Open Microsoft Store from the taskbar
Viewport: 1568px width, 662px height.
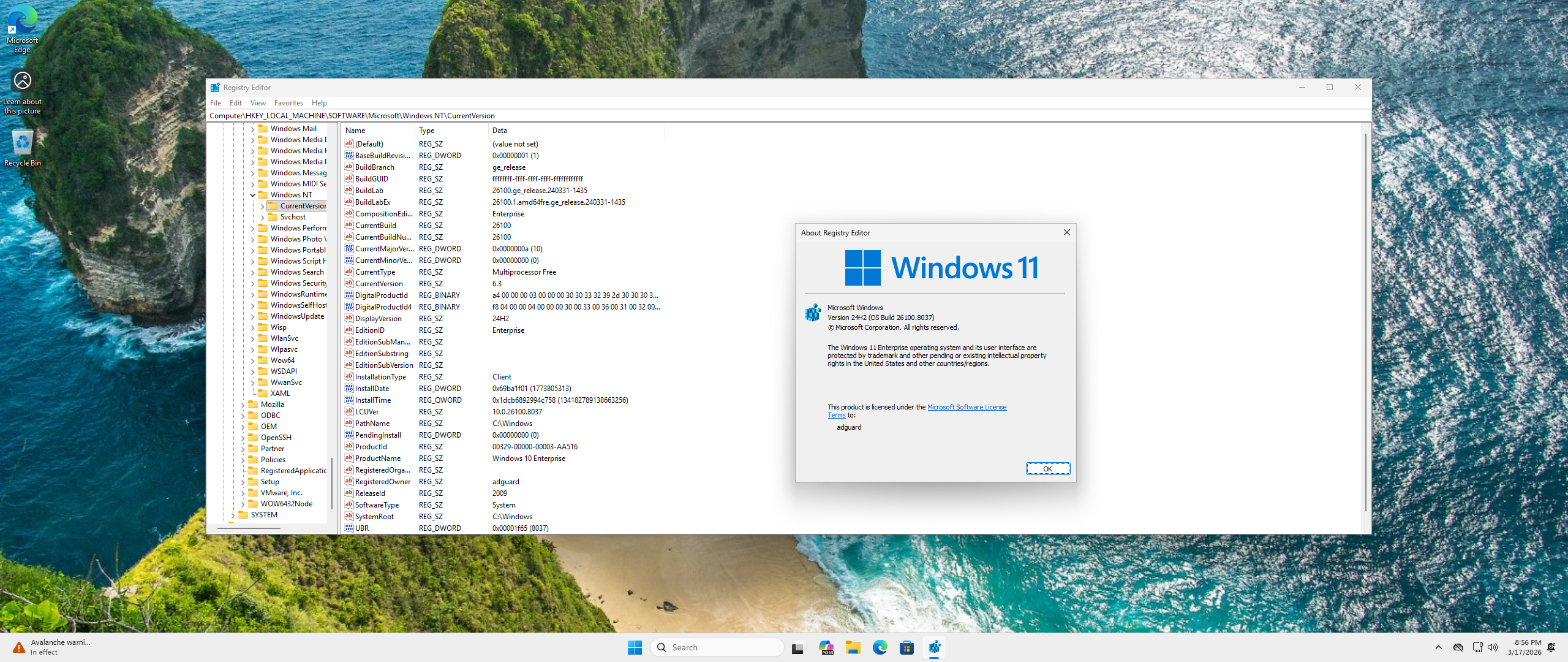907,647
